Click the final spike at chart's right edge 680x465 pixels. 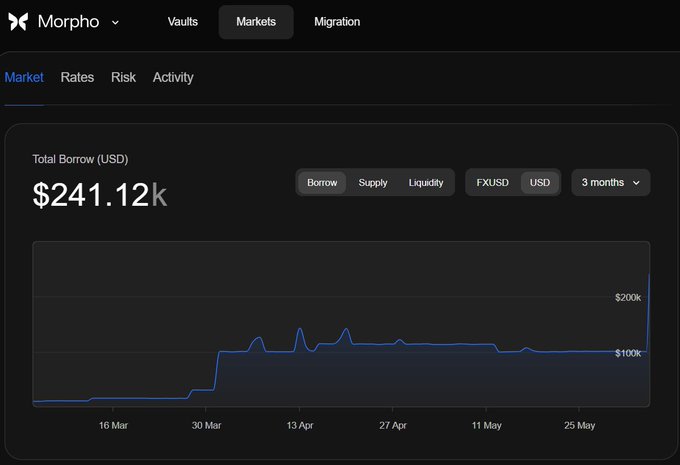click(648, 312)
